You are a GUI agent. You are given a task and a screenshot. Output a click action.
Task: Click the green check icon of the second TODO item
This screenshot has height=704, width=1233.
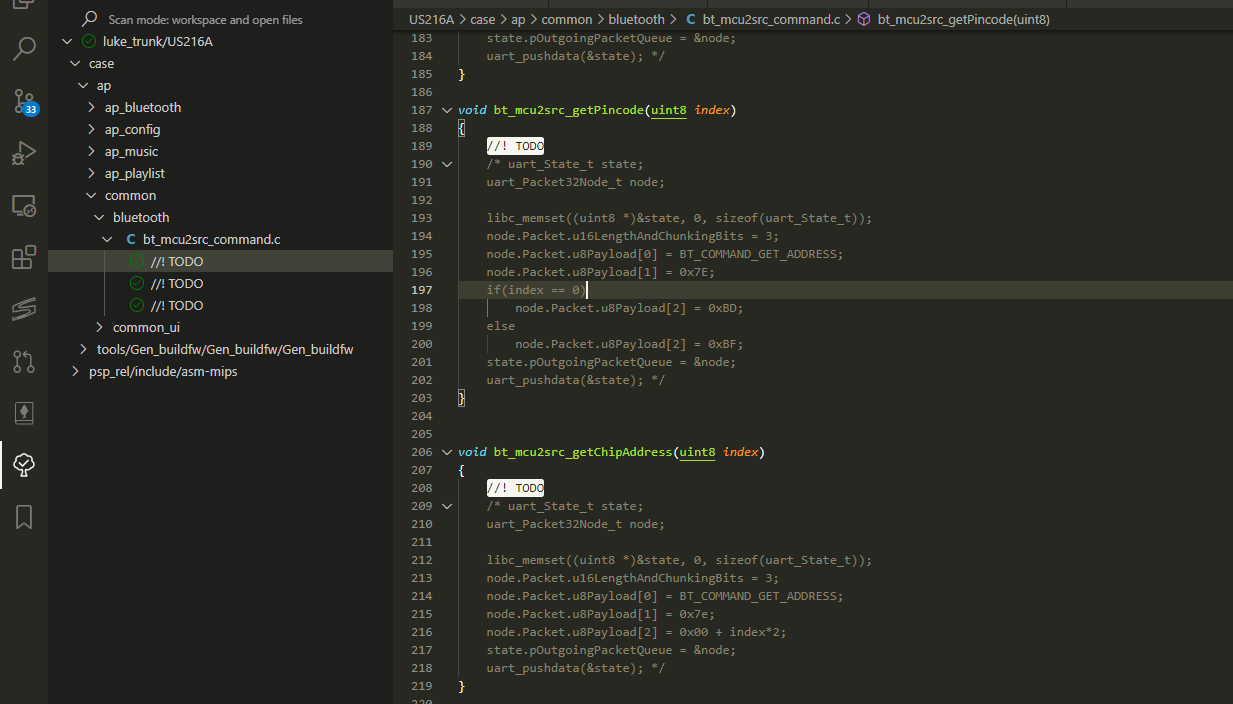coord(137,283)
